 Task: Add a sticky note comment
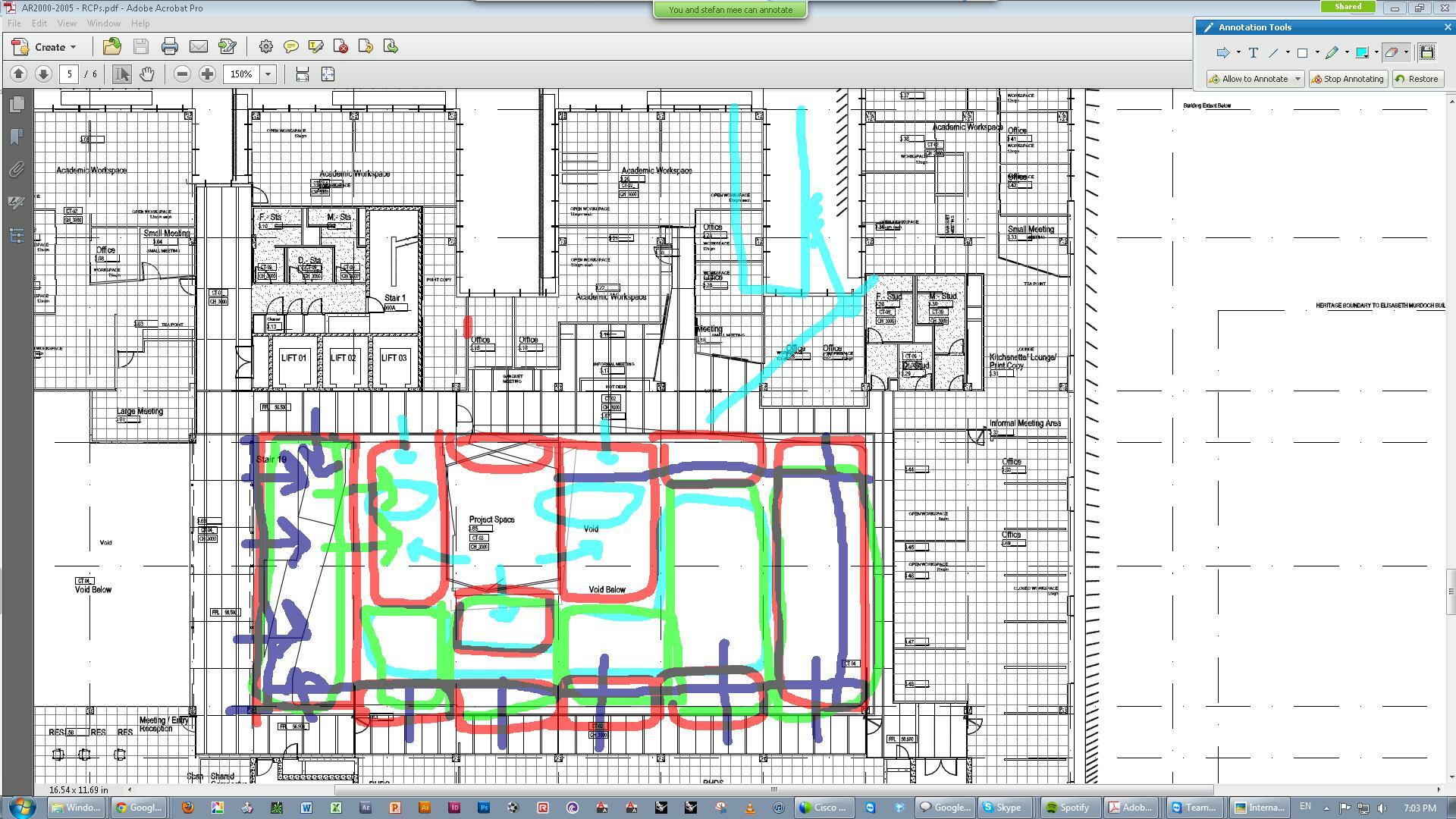coord(290,47)
